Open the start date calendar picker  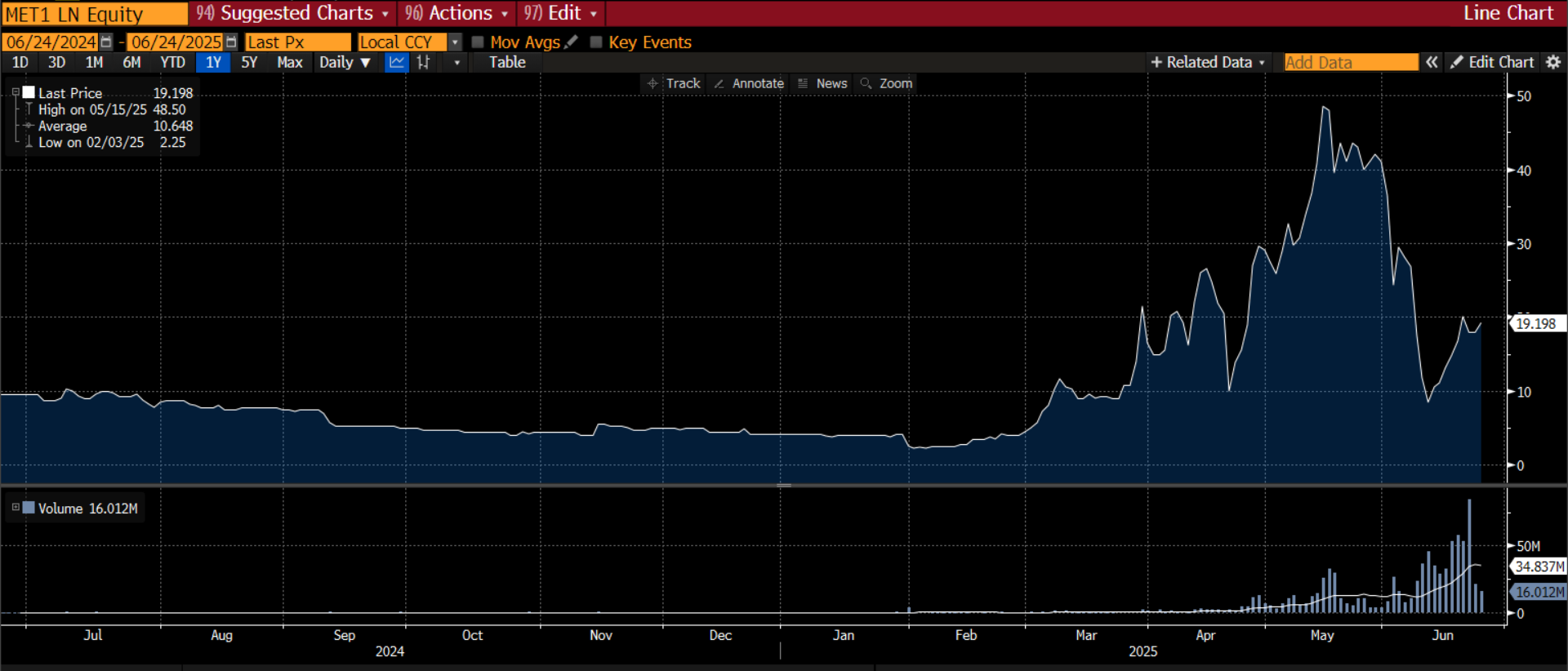pos(106,42)
